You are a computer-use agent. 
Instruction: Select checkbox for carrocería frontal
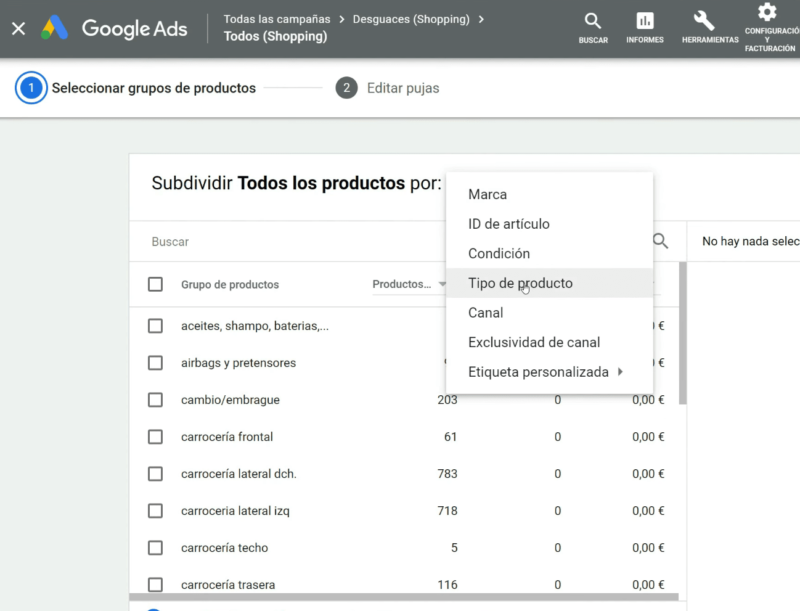tap(155, 437)
